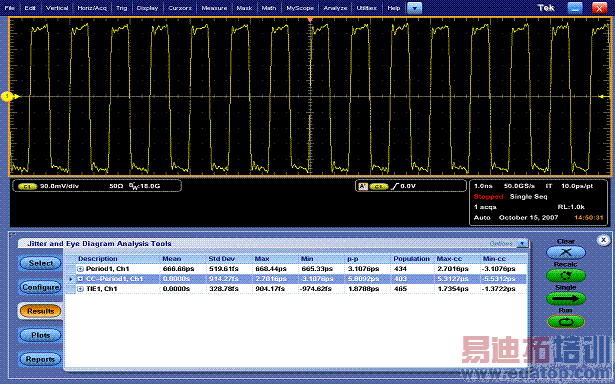Click mean value 666.66ps in Period1 row

179,269
